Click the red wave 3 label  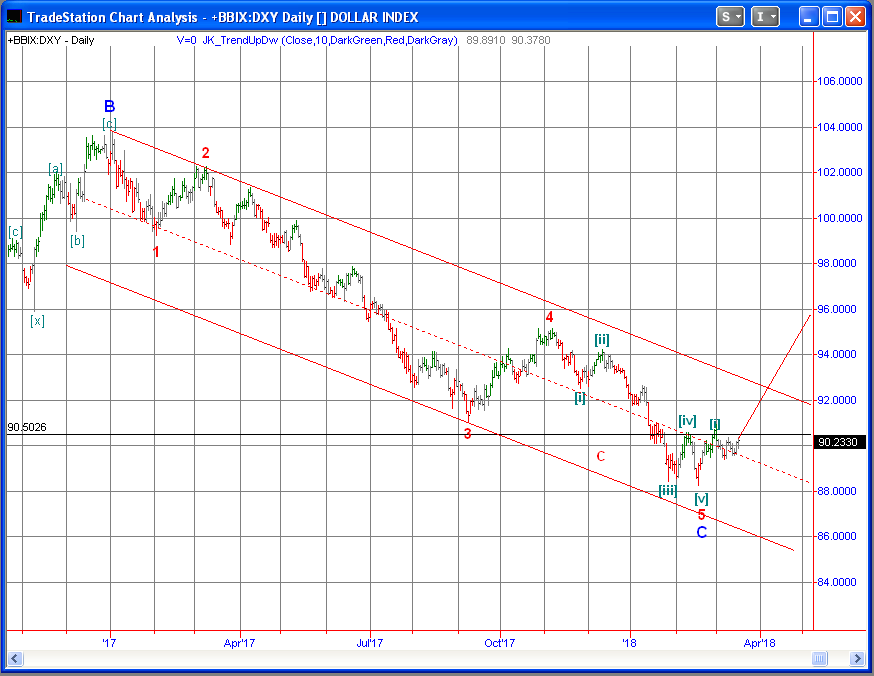(467, 434)
